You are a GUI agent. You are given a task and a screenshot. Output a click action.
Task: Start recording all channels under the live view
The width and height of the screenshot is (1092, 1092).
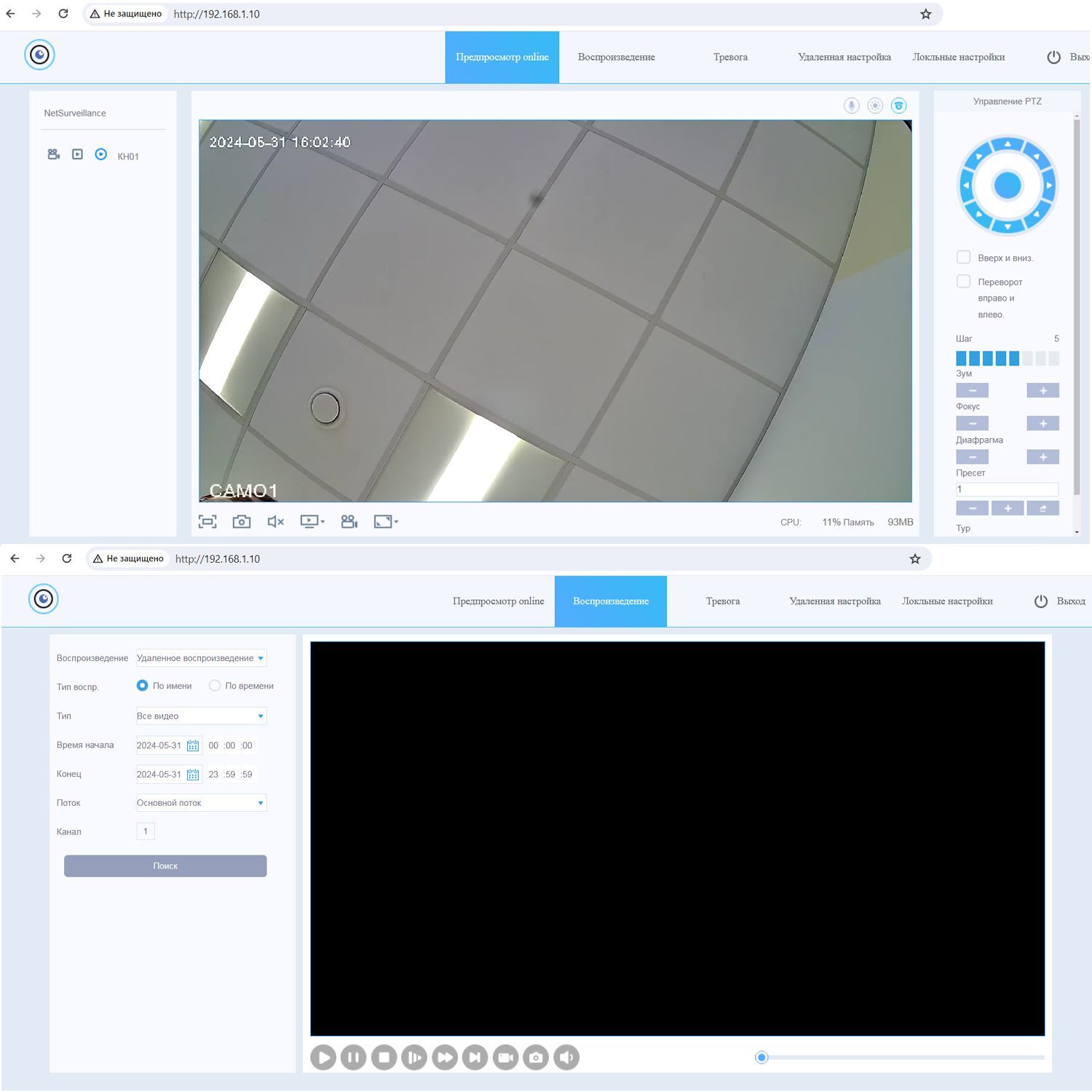pos(349,521)
